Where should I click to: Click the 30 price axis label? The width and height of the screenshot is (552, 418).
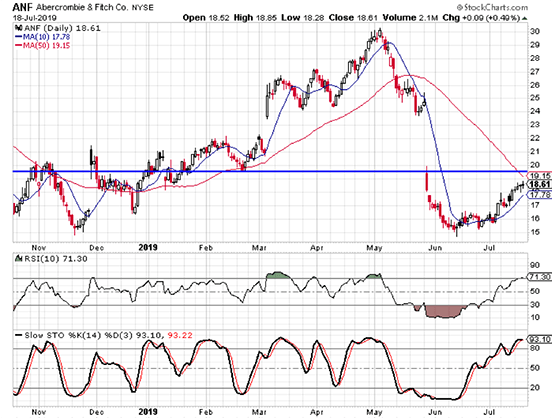tap(535, 31)
